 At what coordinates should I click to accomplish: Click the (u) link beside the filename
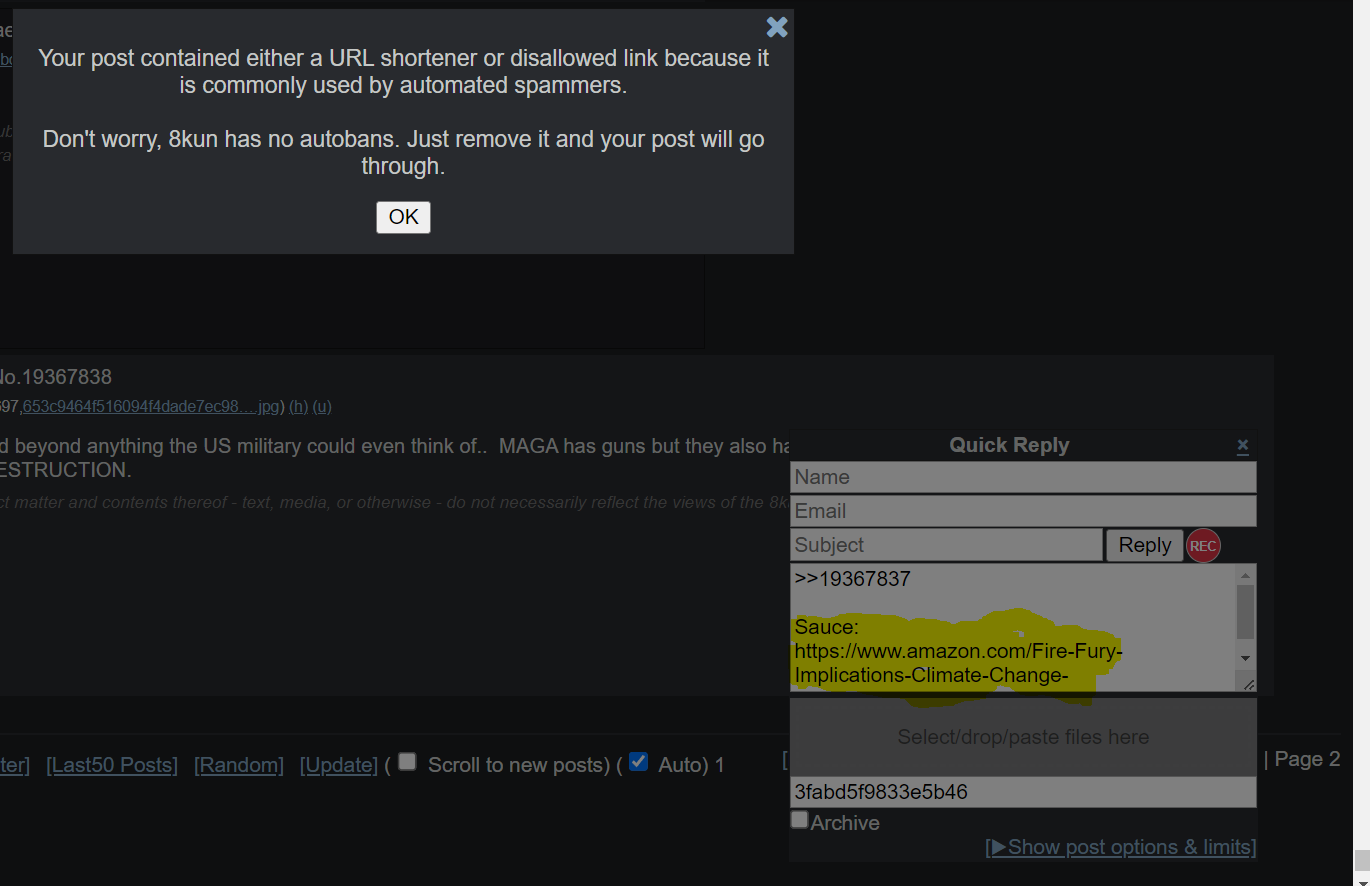322,406
